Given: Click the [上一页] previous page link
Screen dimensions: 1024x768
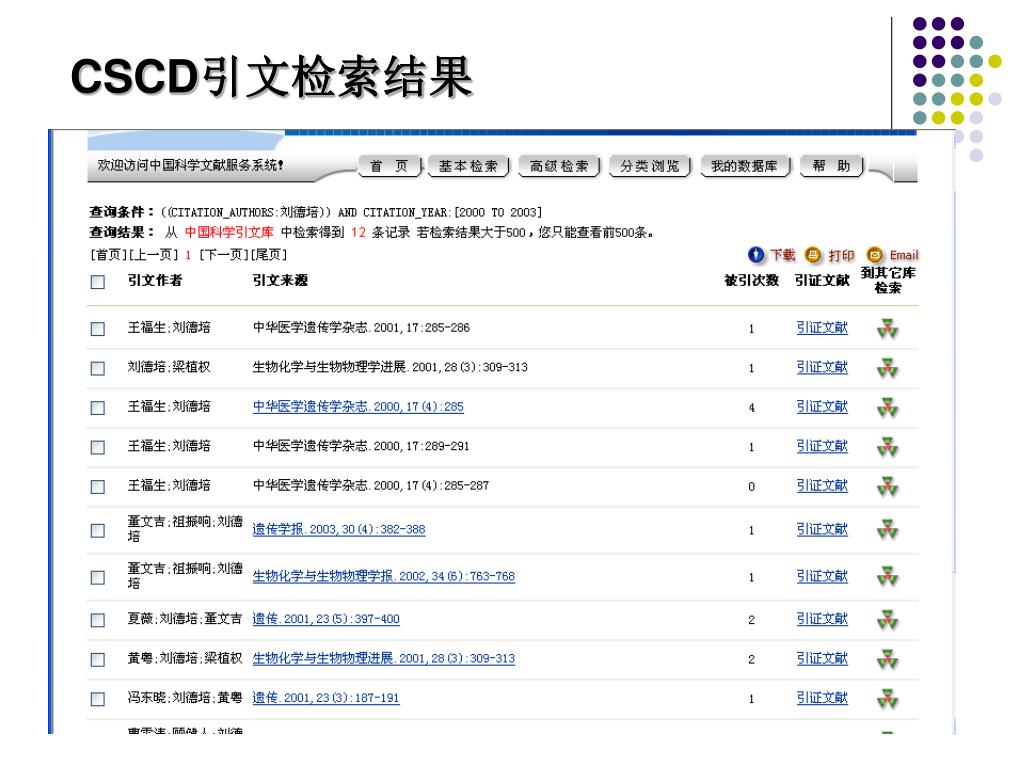Looking at the screenshot, I should pyautogui.click(x=153, y=255).
